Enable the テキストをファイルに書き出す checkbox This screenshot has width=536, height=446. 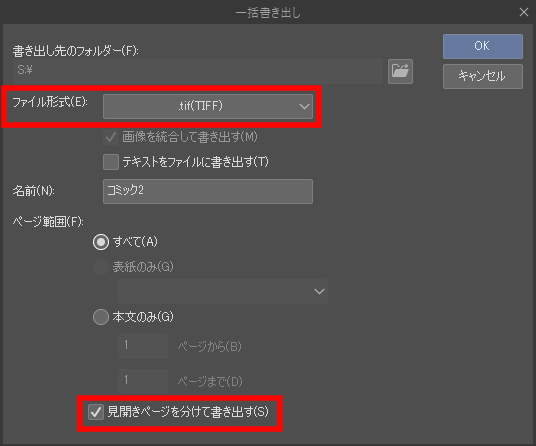click(x=111, y=162)
